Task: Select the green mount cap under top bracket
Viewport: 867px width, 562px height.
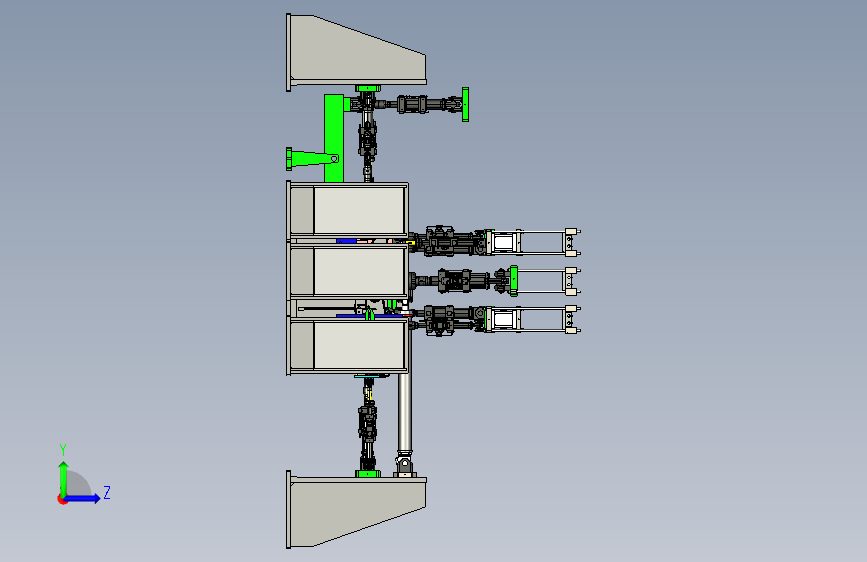Action: click(368, 88)
